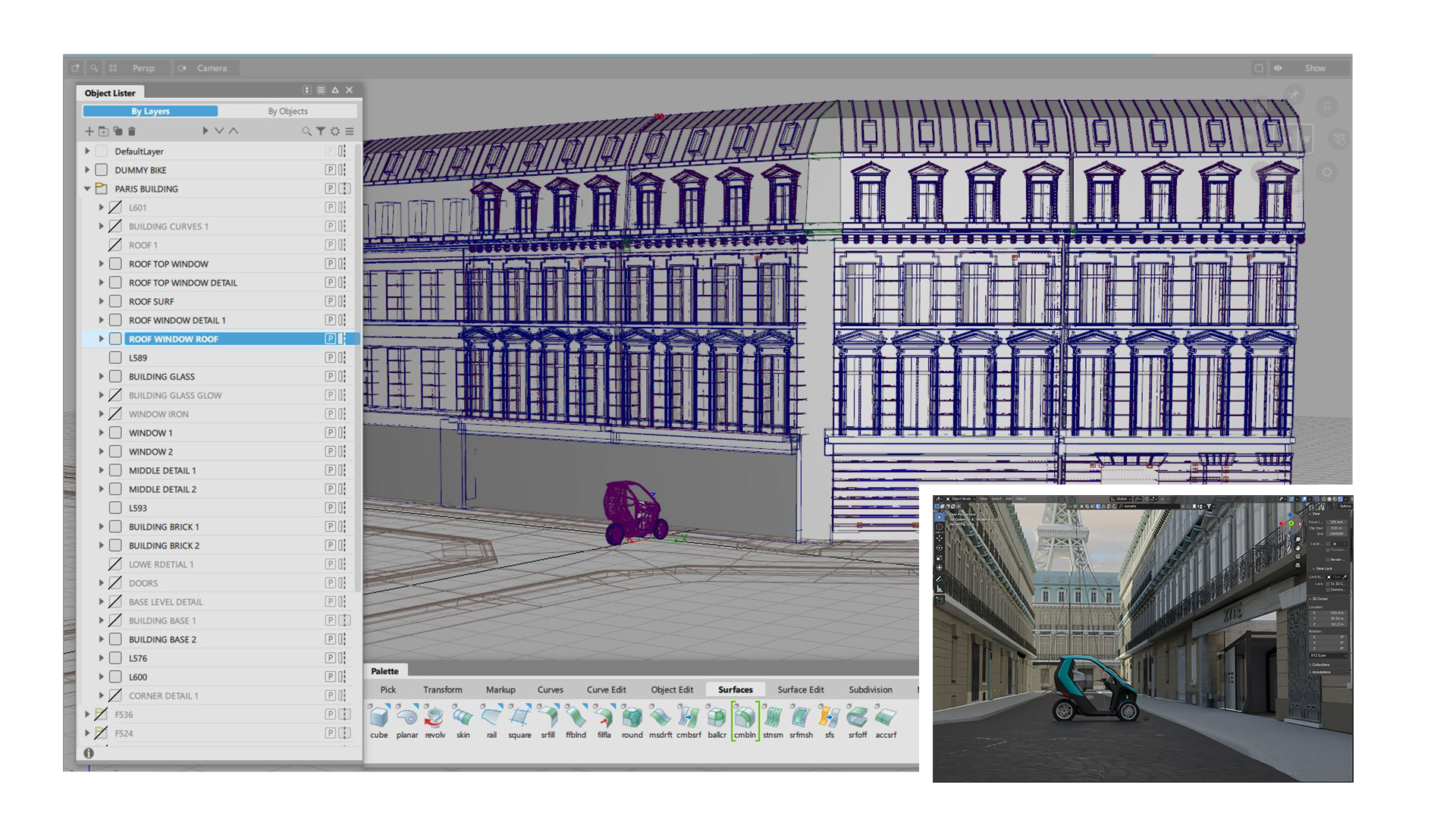This screenshot has height=819, width=1456.
Task: Open Object Lister filter funnel icon
Action: (x=321, y=131)
